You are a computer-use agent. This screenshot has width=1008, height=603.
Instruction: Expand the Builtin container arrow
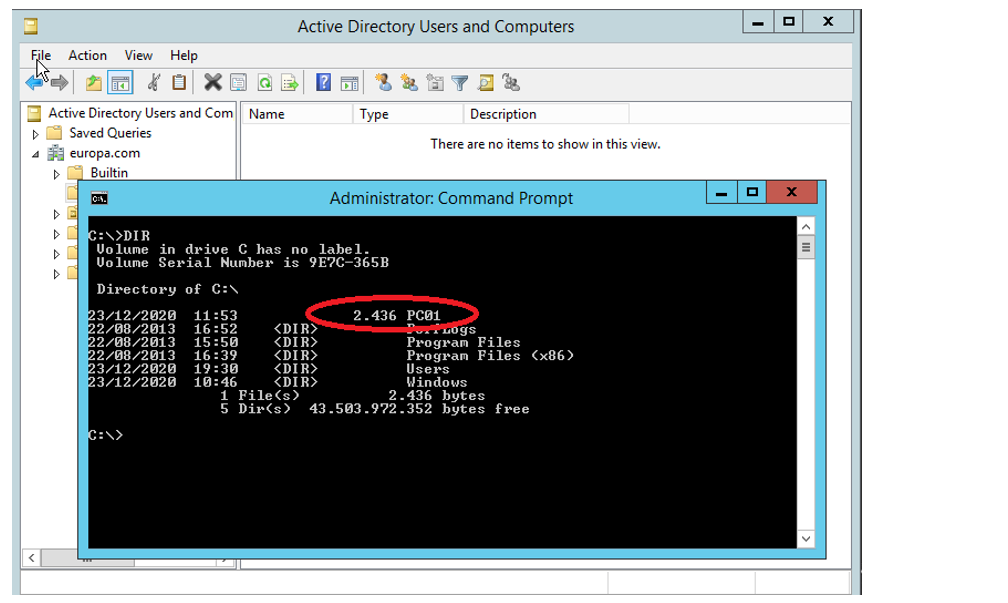coord(57,174)
